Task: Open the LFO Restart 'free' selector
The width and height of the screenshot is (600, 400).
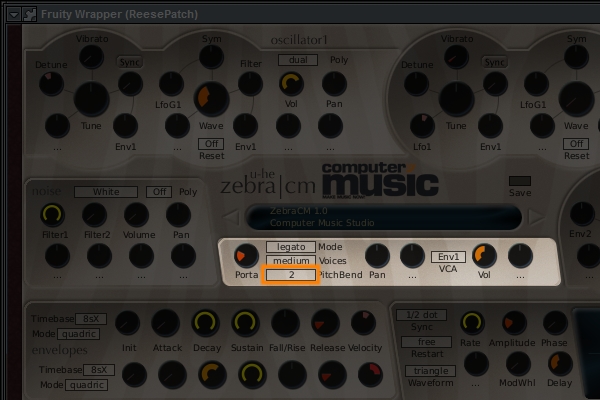Action: click(426, 342)
